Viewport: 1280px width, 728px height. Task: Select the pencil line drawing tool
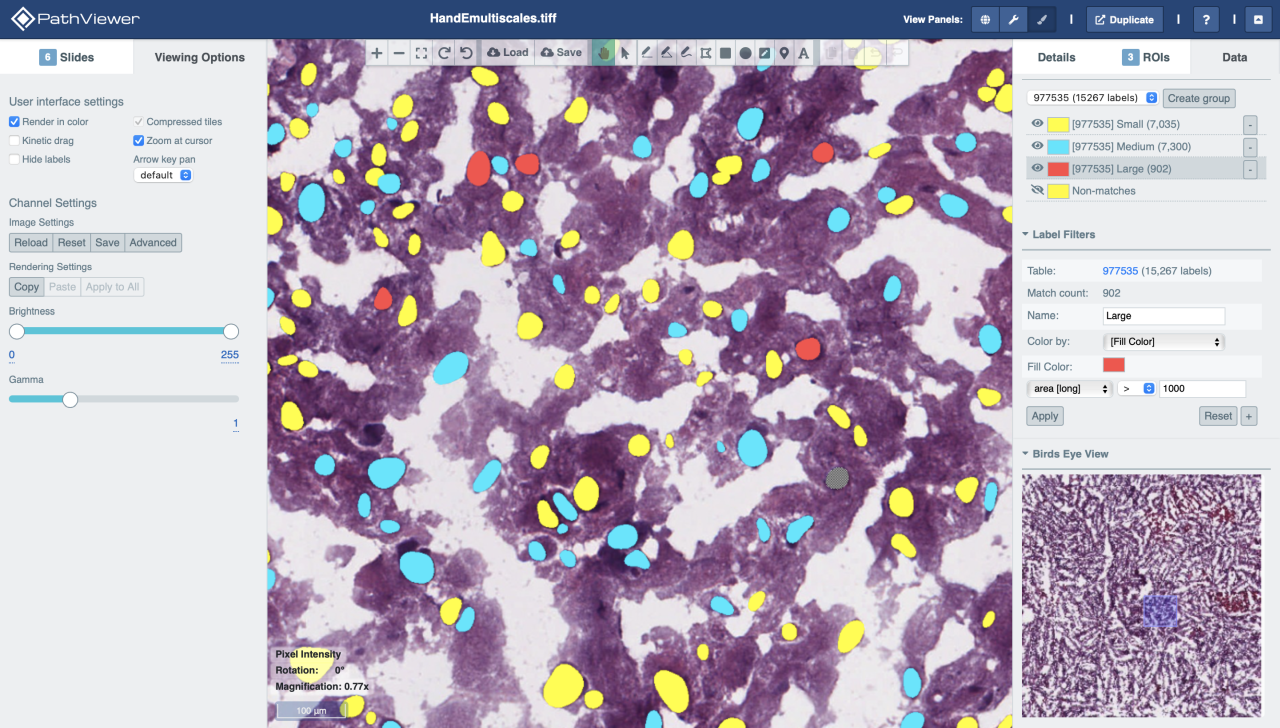(x=646, y=53)
